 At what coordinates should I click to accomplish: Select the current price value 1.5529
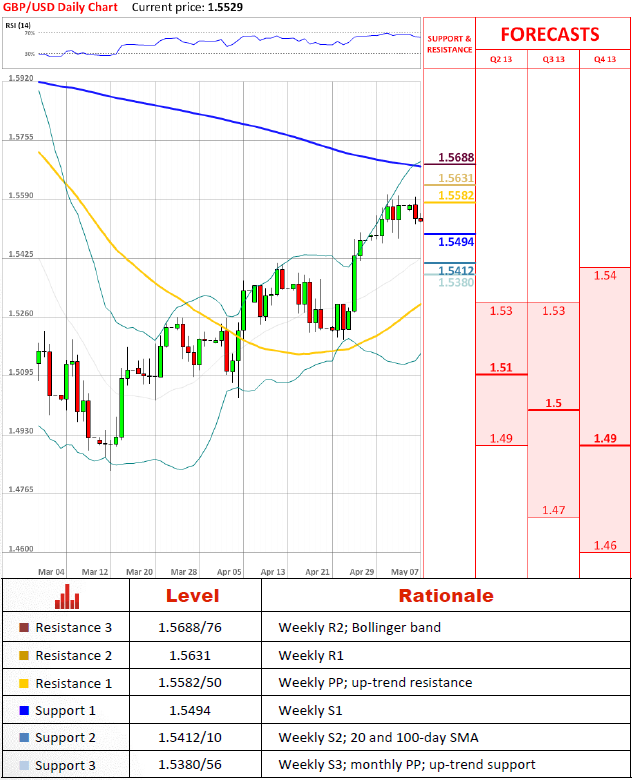click(225, 7)
